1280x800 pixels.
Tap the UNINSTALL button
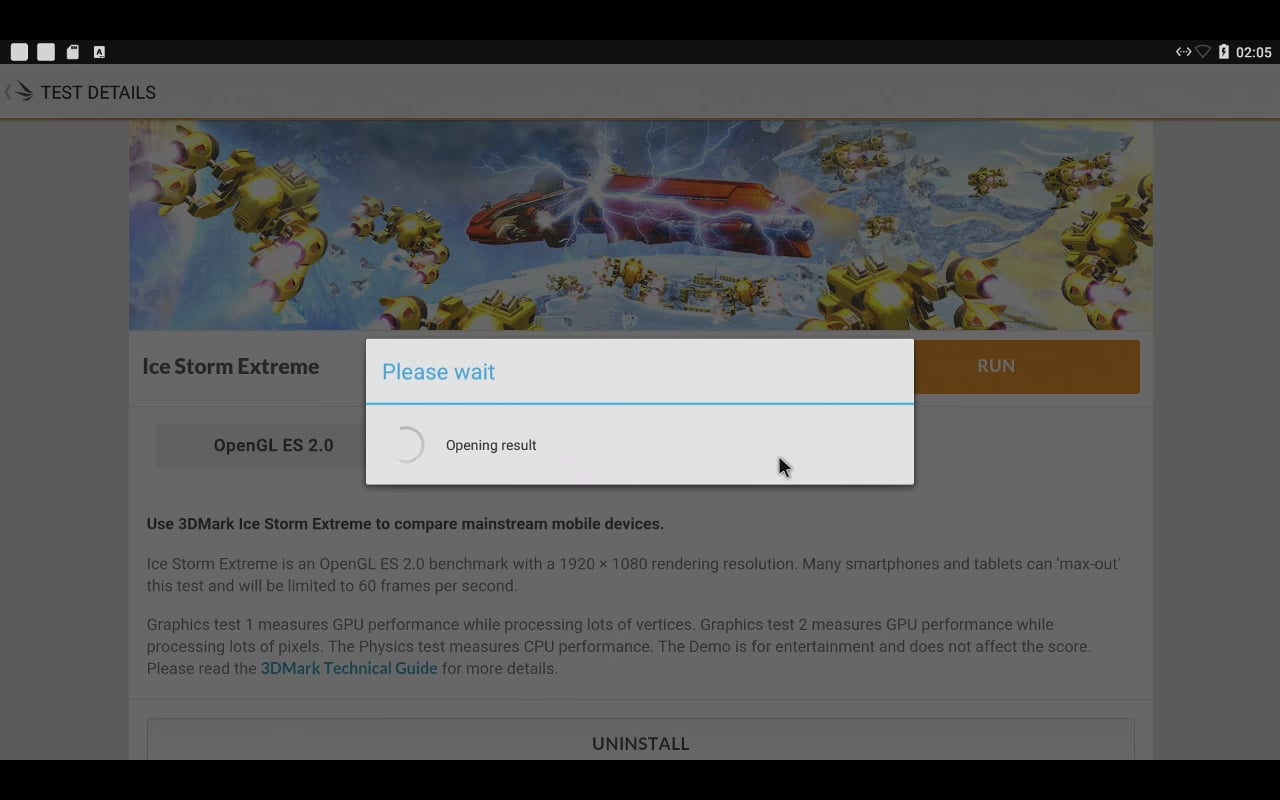click(x=641, y=740)
